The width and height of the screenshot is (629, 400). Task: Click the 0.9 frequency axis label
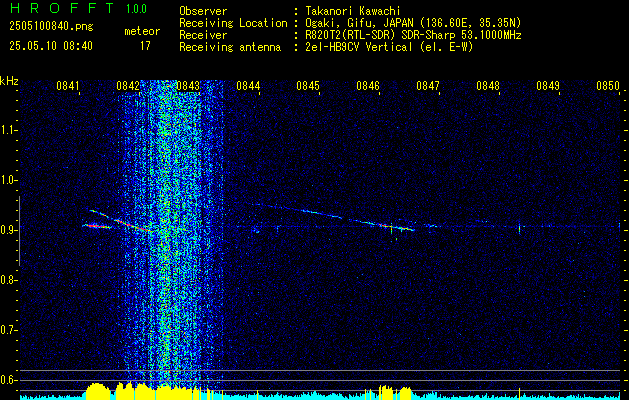(8, 230)
